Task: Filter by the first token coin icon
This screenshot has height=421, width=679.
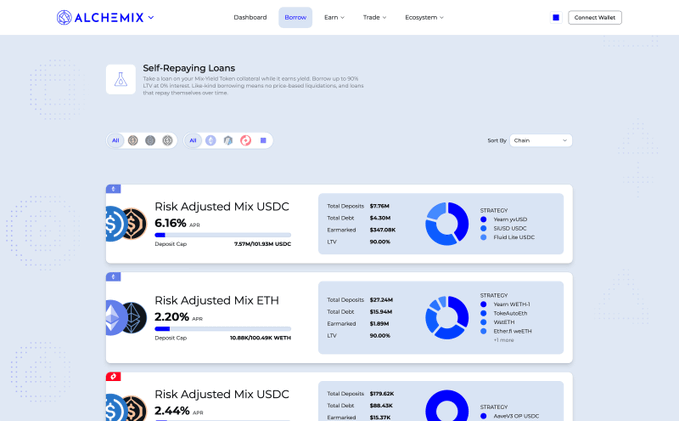Action: tap(133, 140)
